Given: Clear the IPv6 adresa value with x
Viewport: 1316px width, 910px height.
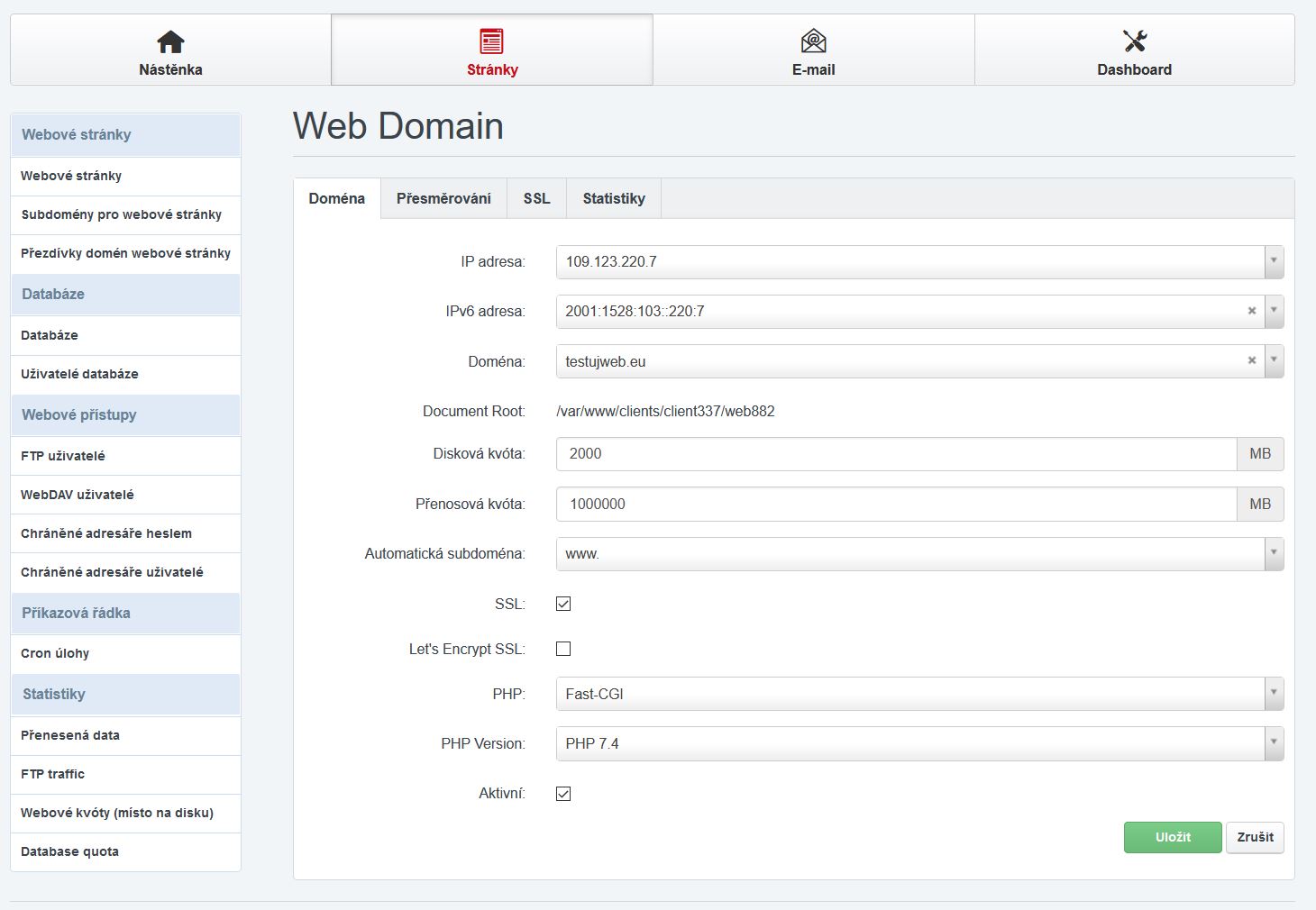Looking at the screenshot, I should pos(1251,311).
